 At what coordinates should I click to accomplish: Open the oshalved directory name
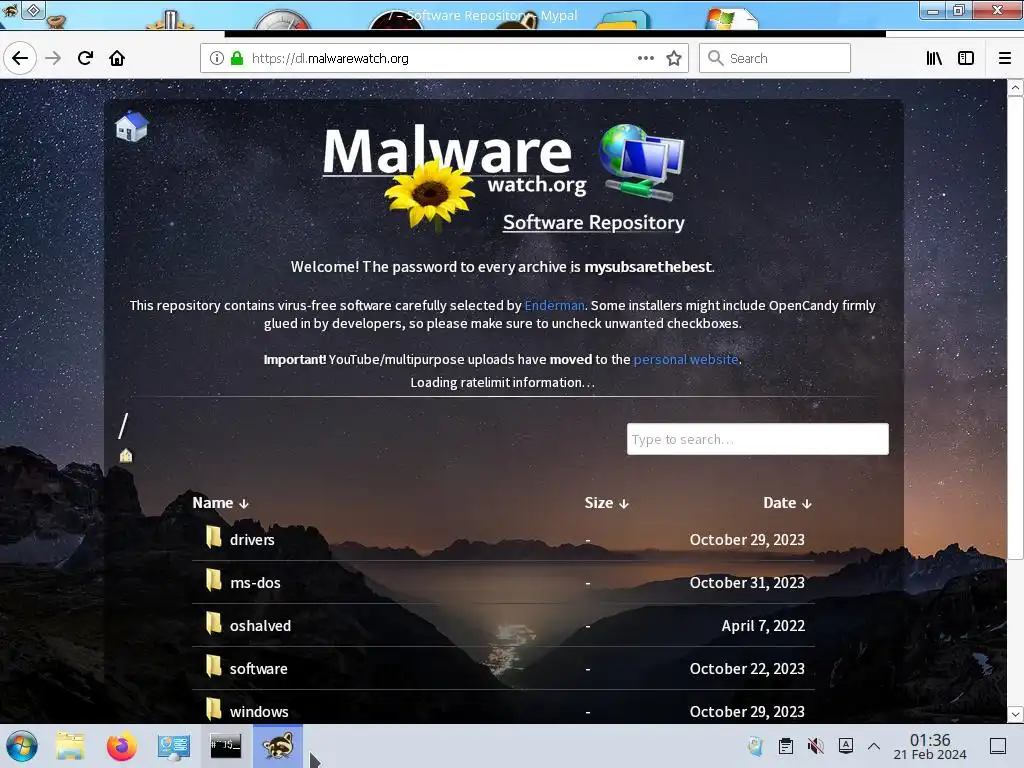[261, 626]
